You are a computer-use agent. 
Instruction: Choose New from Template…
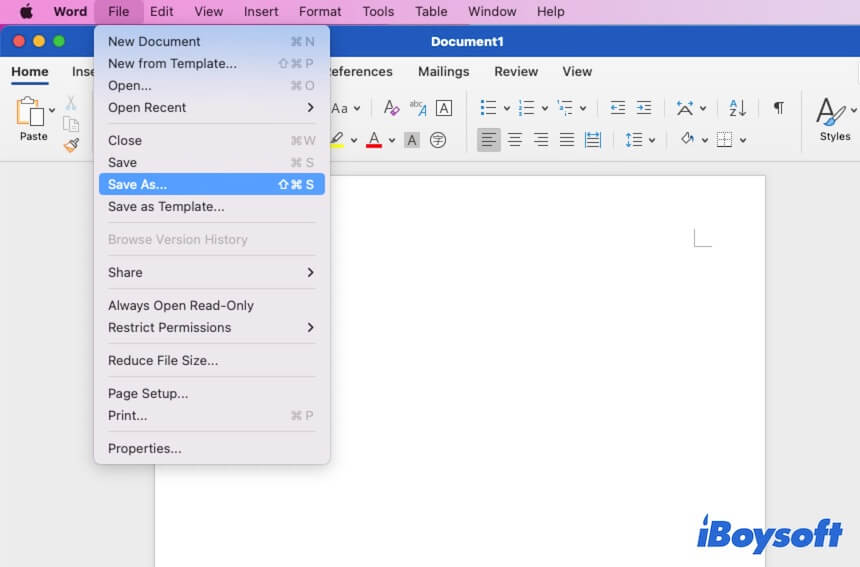pos(212,64)
